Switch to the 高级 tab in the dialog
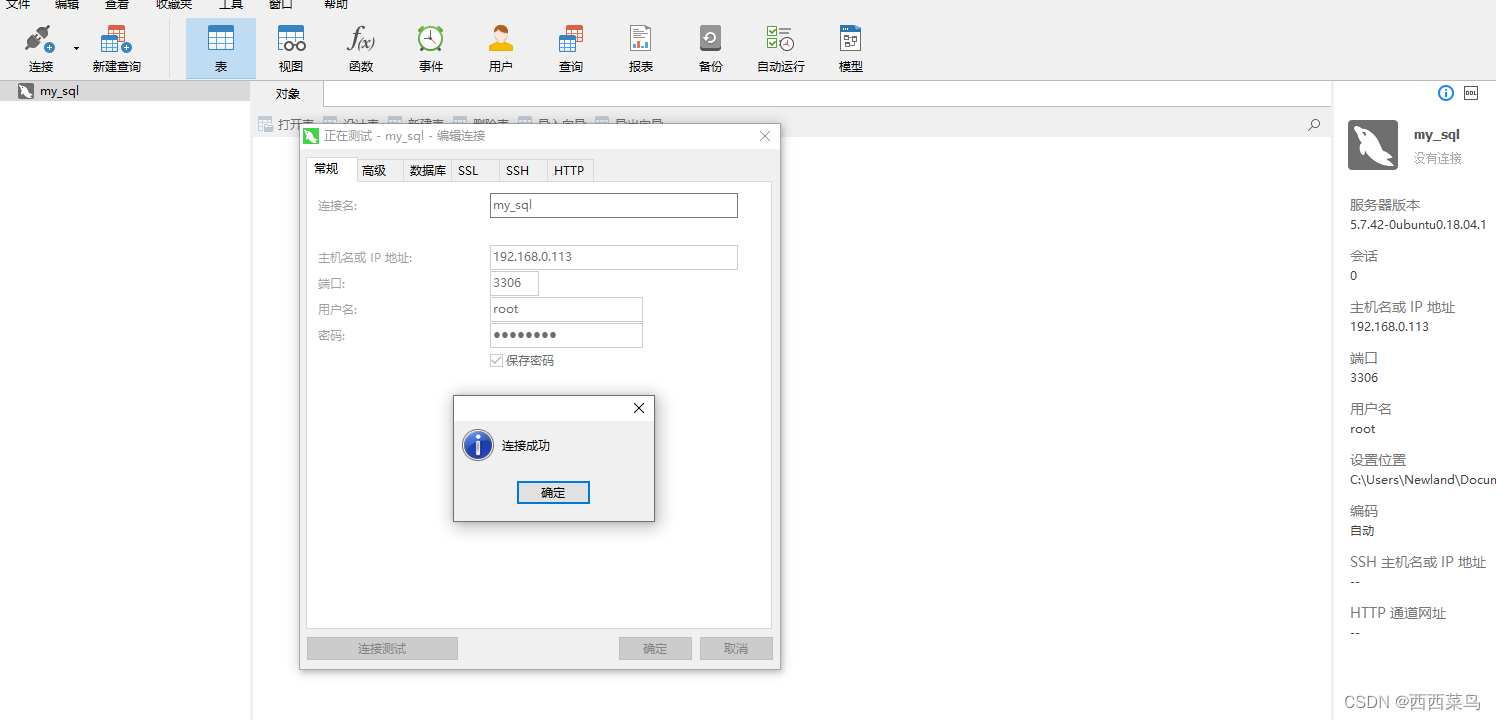This screenshot has height=720, width=1496. pos(374,171)
